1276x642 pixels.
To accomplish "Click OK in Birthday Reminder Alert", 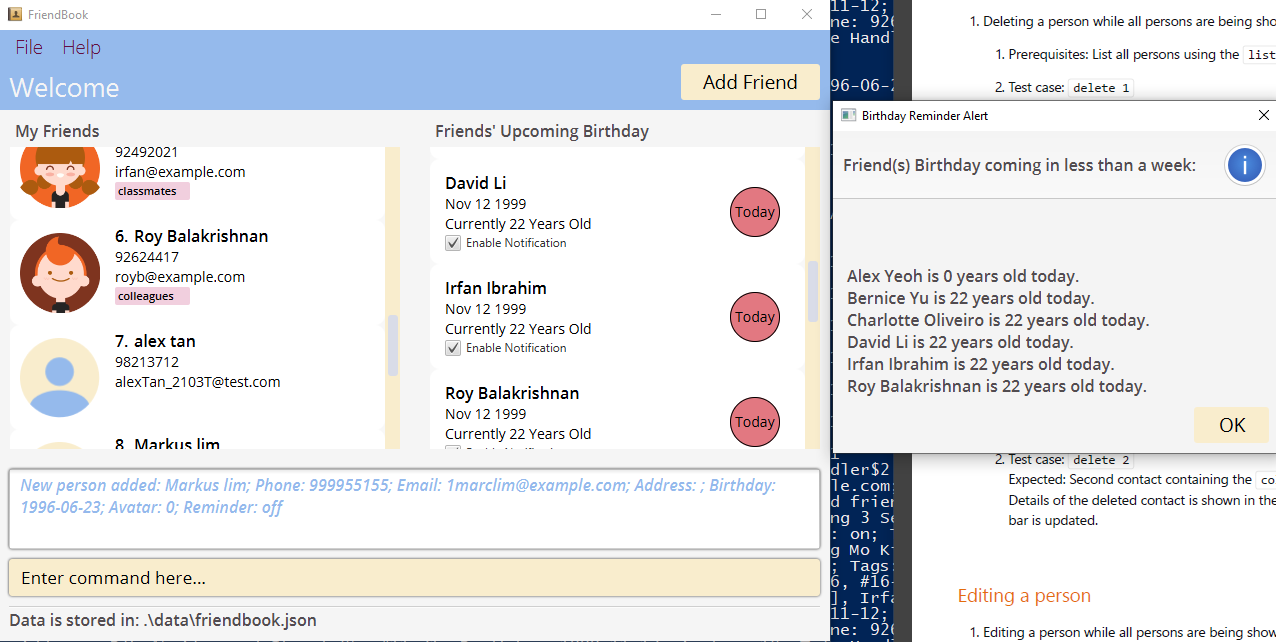I will 1232,425.
